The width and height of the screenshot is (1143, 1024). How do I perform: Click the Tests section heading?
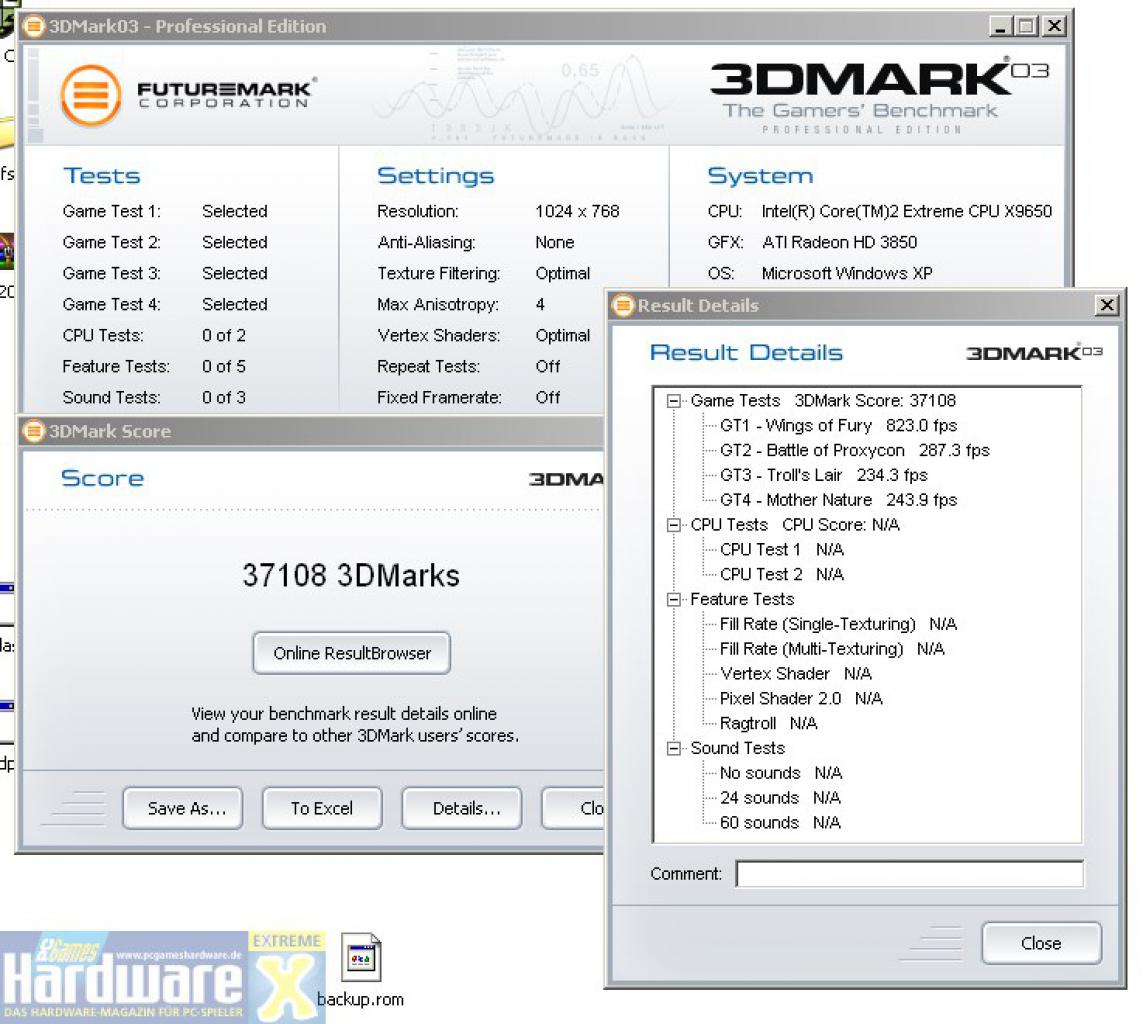click(102, 176)
